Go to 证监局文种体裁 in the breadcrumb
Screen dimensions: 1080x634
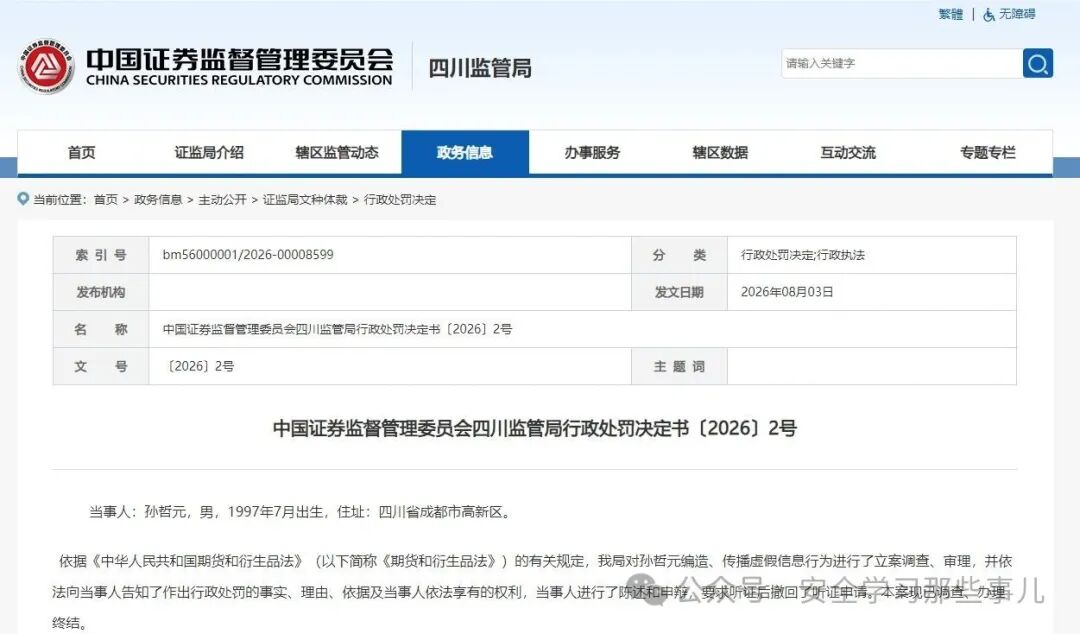pyautogui.click(x=305, y=200)
